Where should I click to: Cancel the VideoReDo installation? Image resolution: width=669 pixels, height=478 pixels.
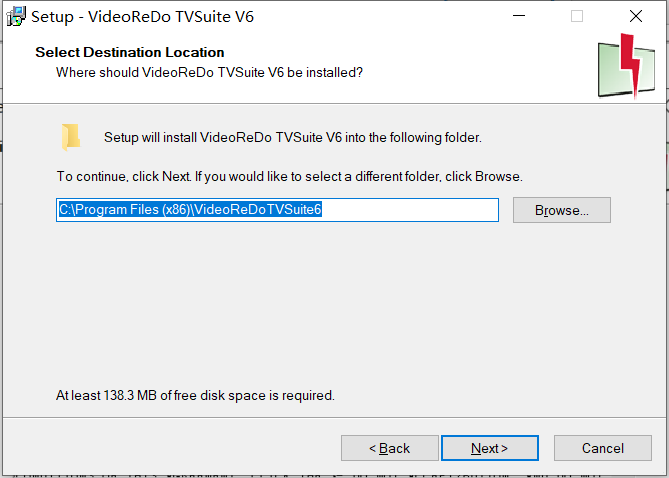point(602,448)
